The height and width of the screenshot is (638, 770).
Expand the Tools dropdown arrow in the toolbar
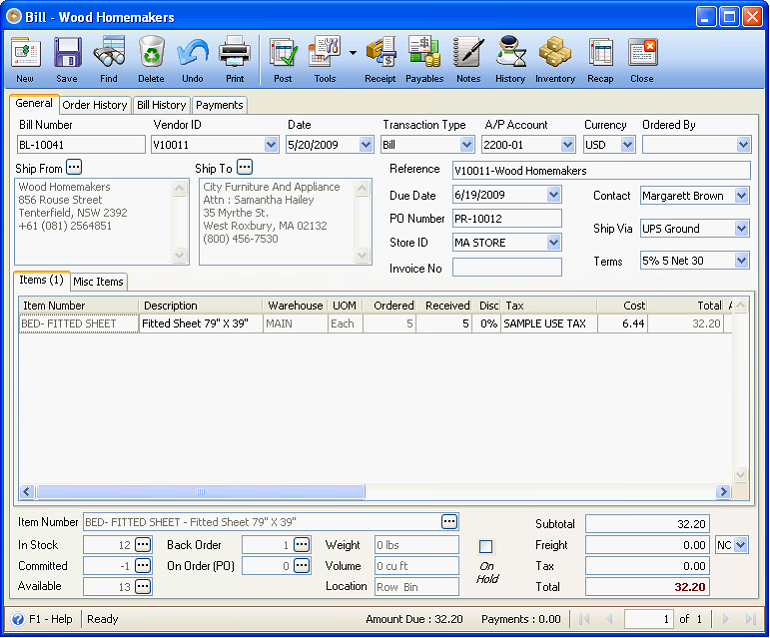[x=353, y=53]
